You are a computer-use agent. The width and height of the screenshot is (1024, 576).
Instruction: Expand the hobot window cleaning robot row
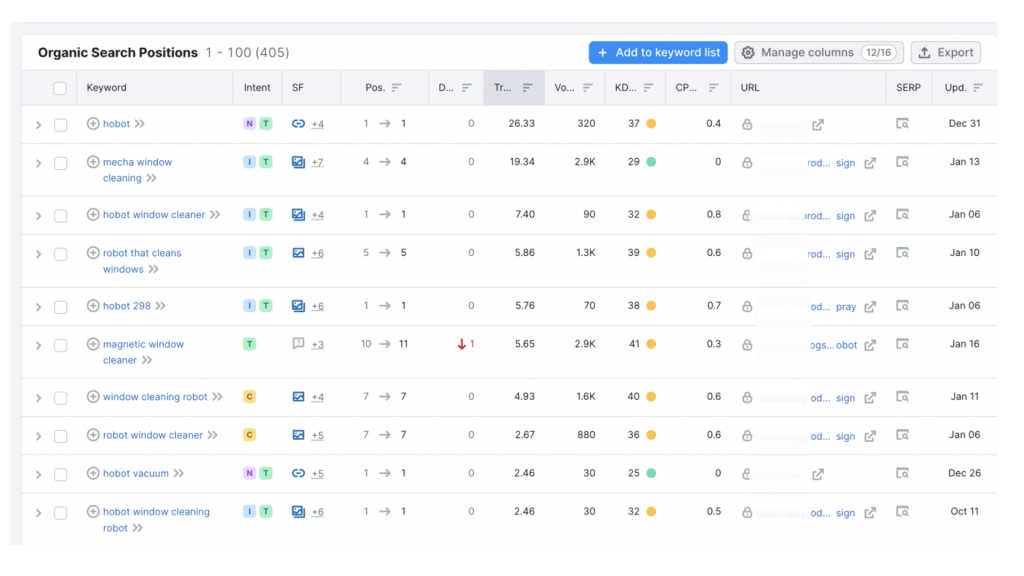click(39, 513)
